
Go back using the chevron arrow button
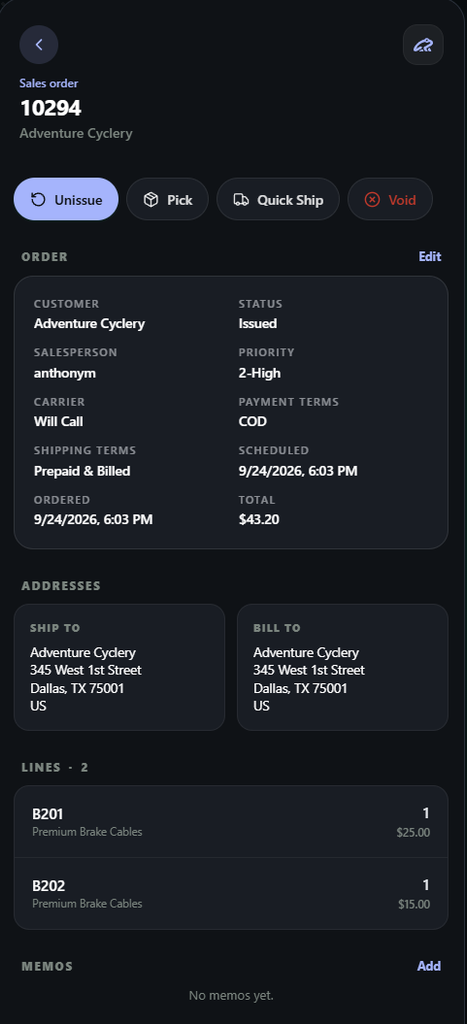39,44
